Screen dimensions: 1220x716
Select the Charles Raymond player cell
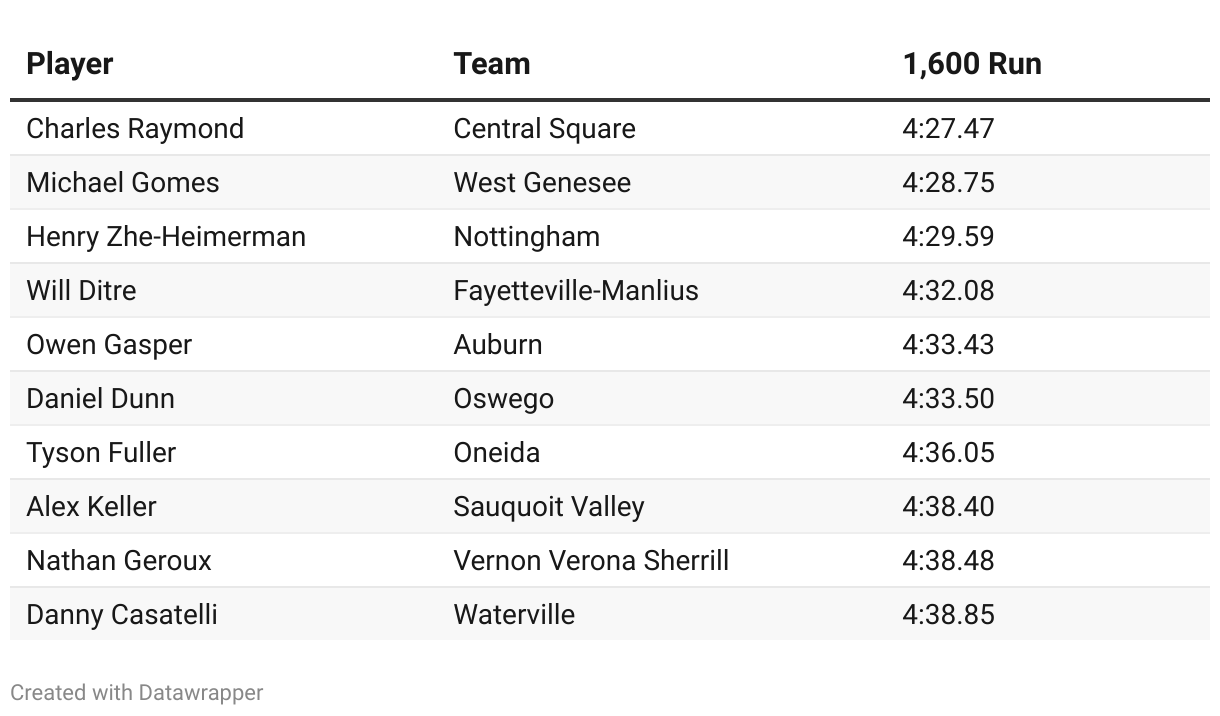(135, 129)
